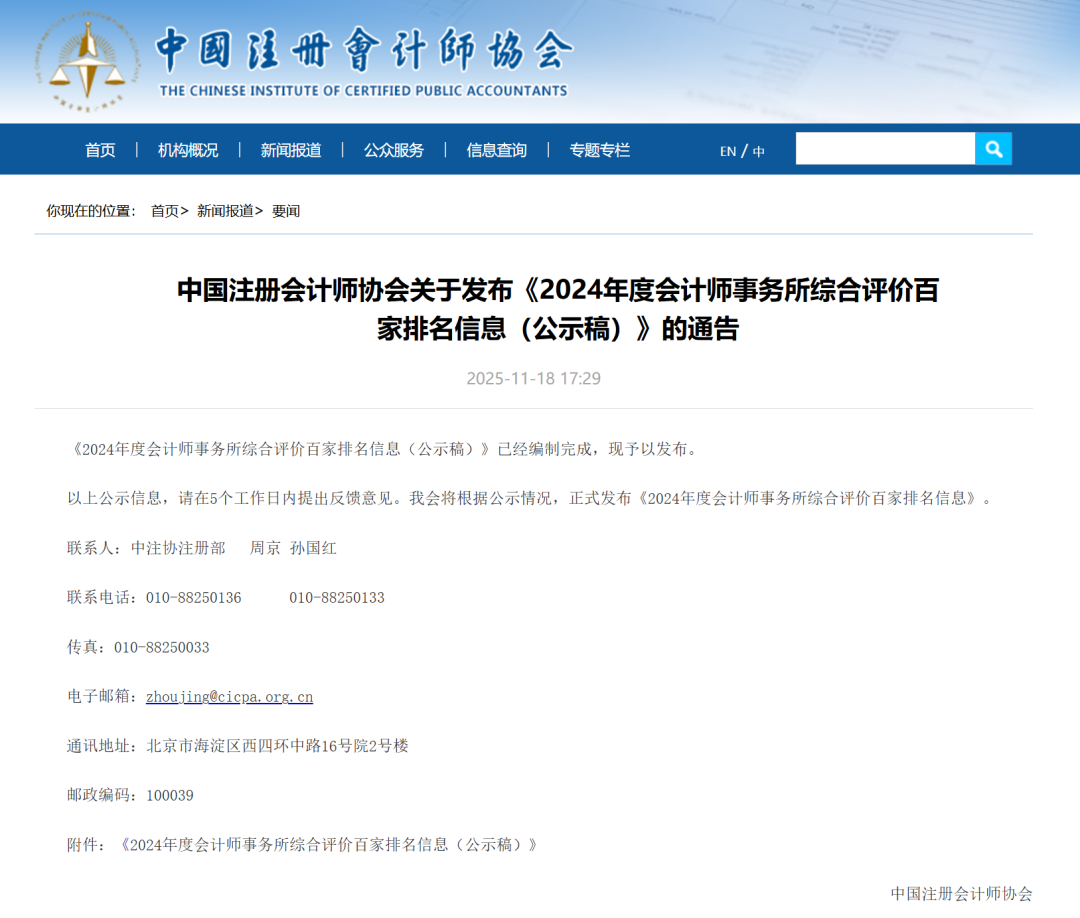
Task: Click the signature 中国注册会计师协会 at bottom right
Action: (962, 894)
